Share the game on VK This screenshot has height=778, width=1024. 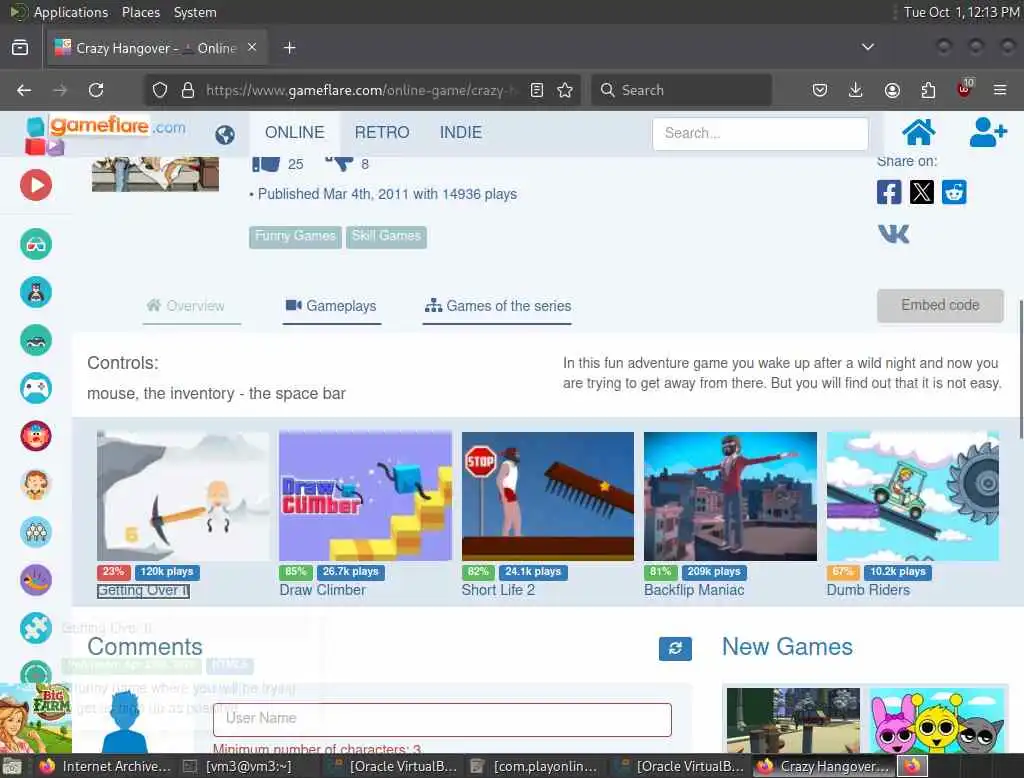click(x=893, y=234)
